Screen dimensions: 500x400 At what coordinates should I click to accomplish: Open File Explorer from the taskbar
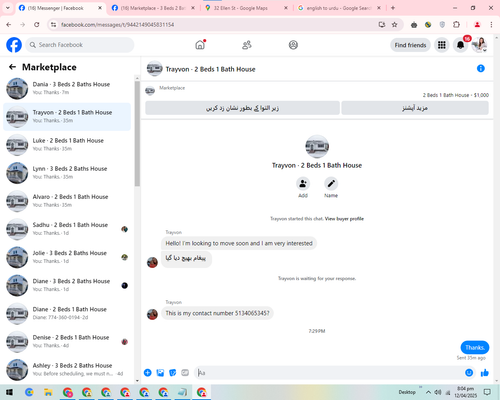tap(48, 392)
